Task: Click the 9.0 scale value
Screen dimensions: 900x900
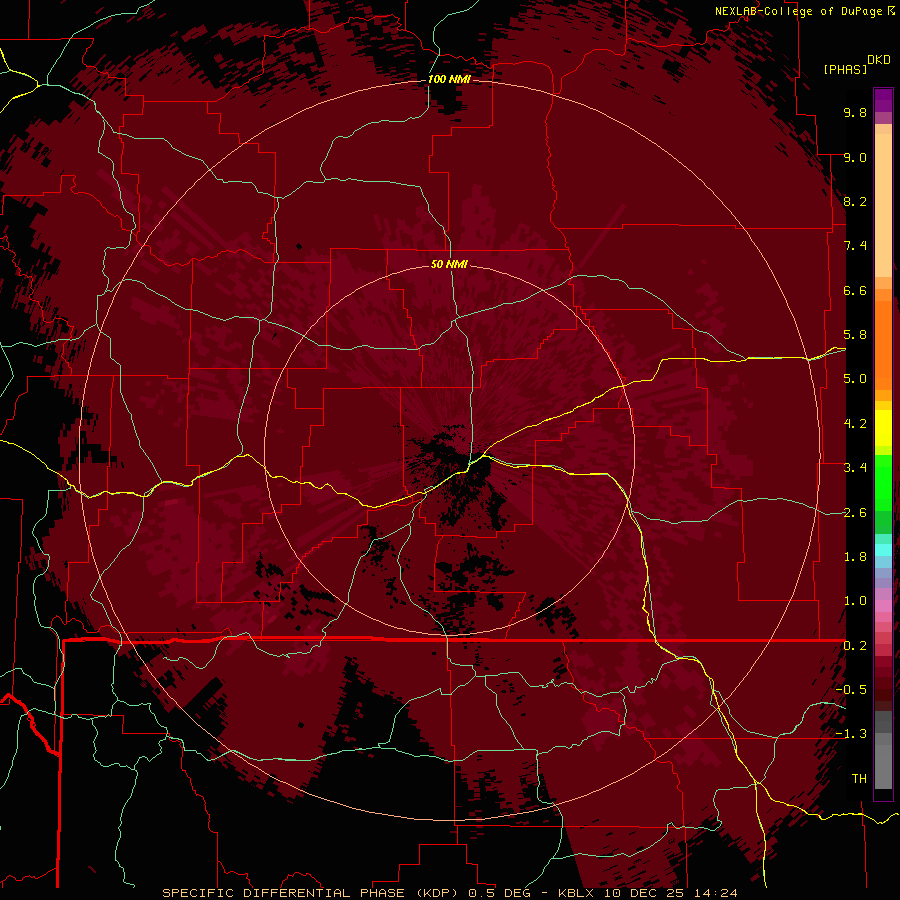Action: [855, 157]
